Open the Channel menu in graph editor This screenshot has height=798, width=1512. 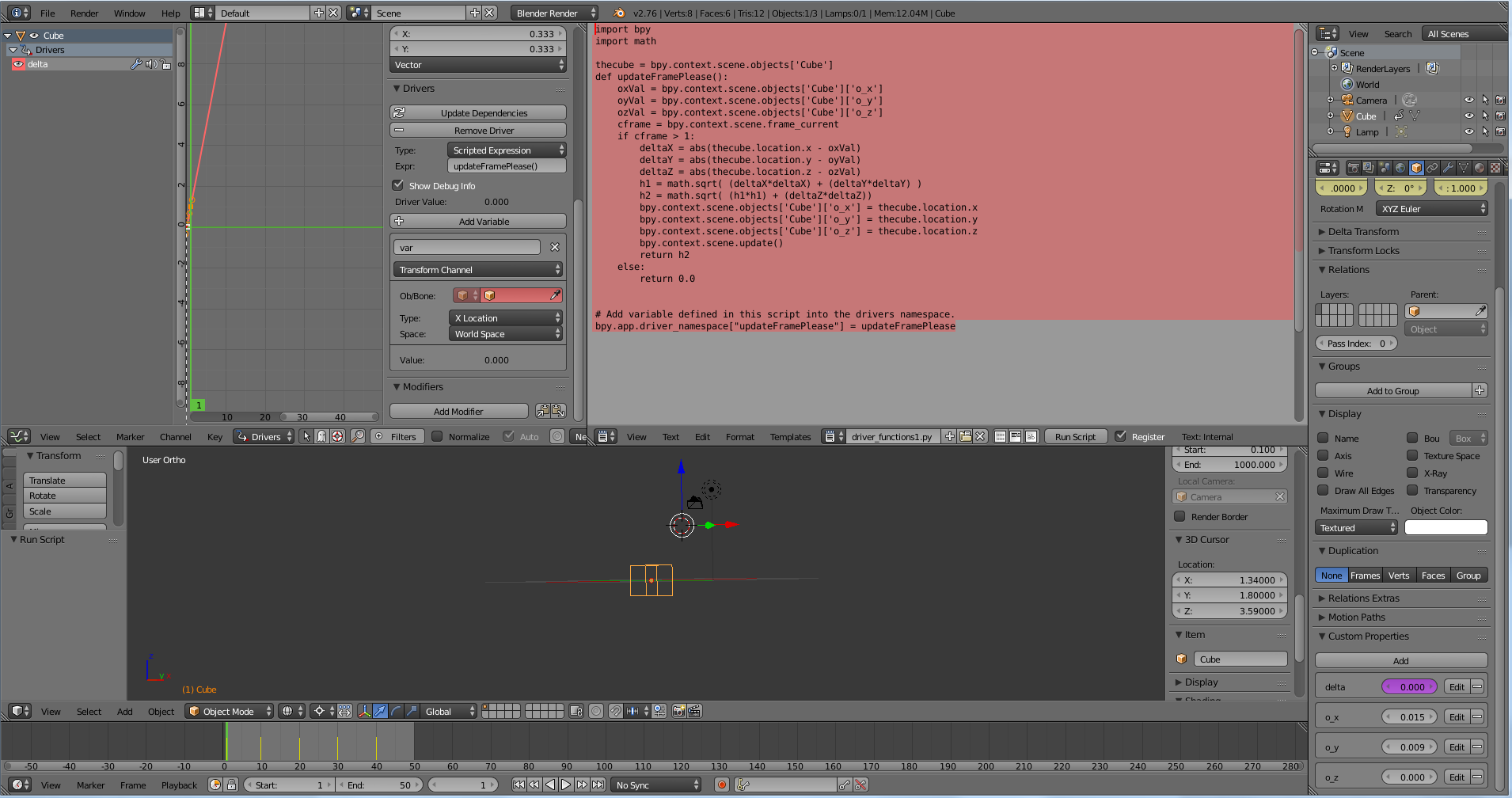click(176, 436)
